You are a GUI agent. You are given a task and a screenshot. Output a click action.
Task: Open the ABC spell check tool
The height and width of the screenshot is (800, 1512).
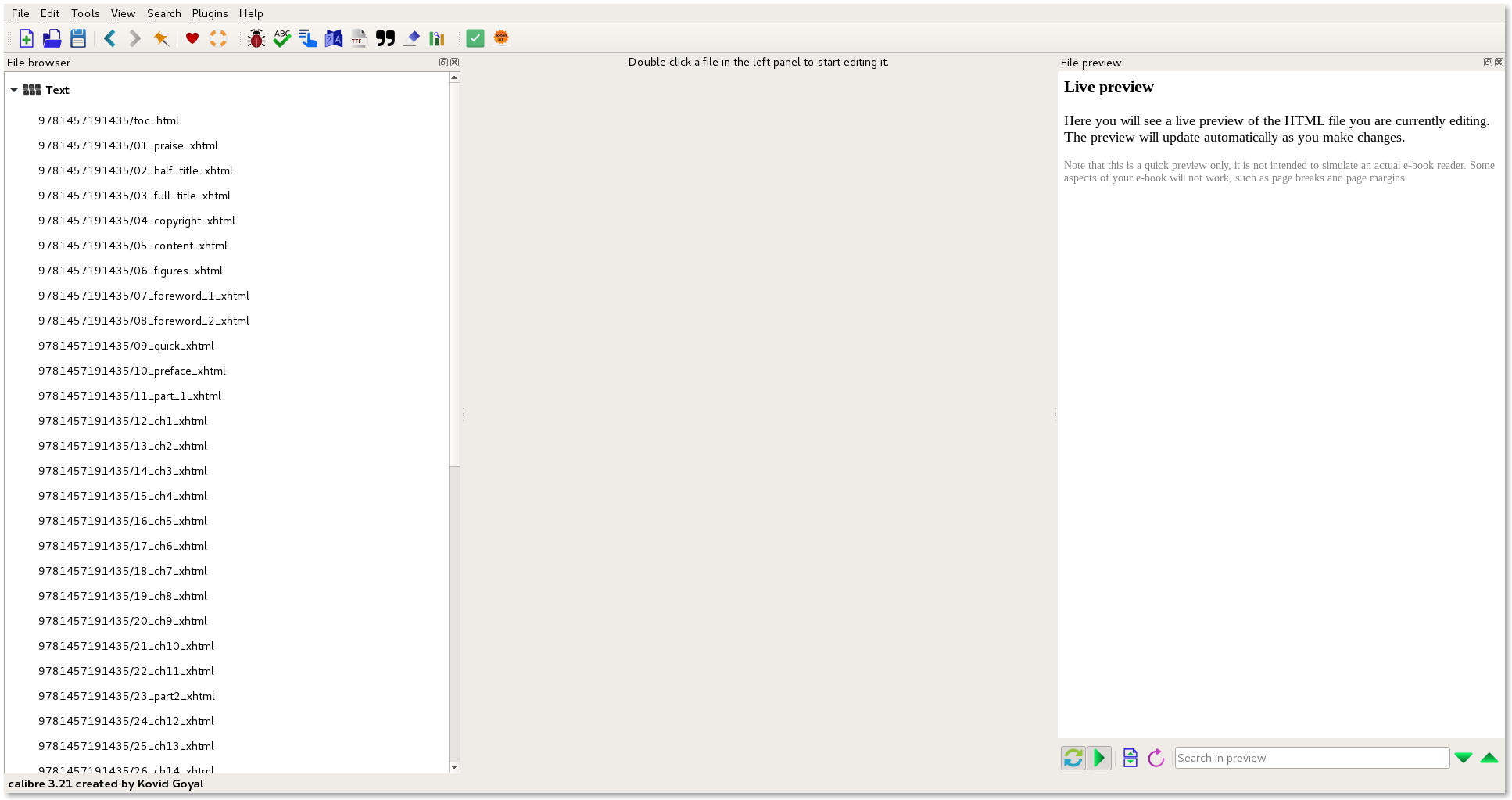click(x=282, y=38)
